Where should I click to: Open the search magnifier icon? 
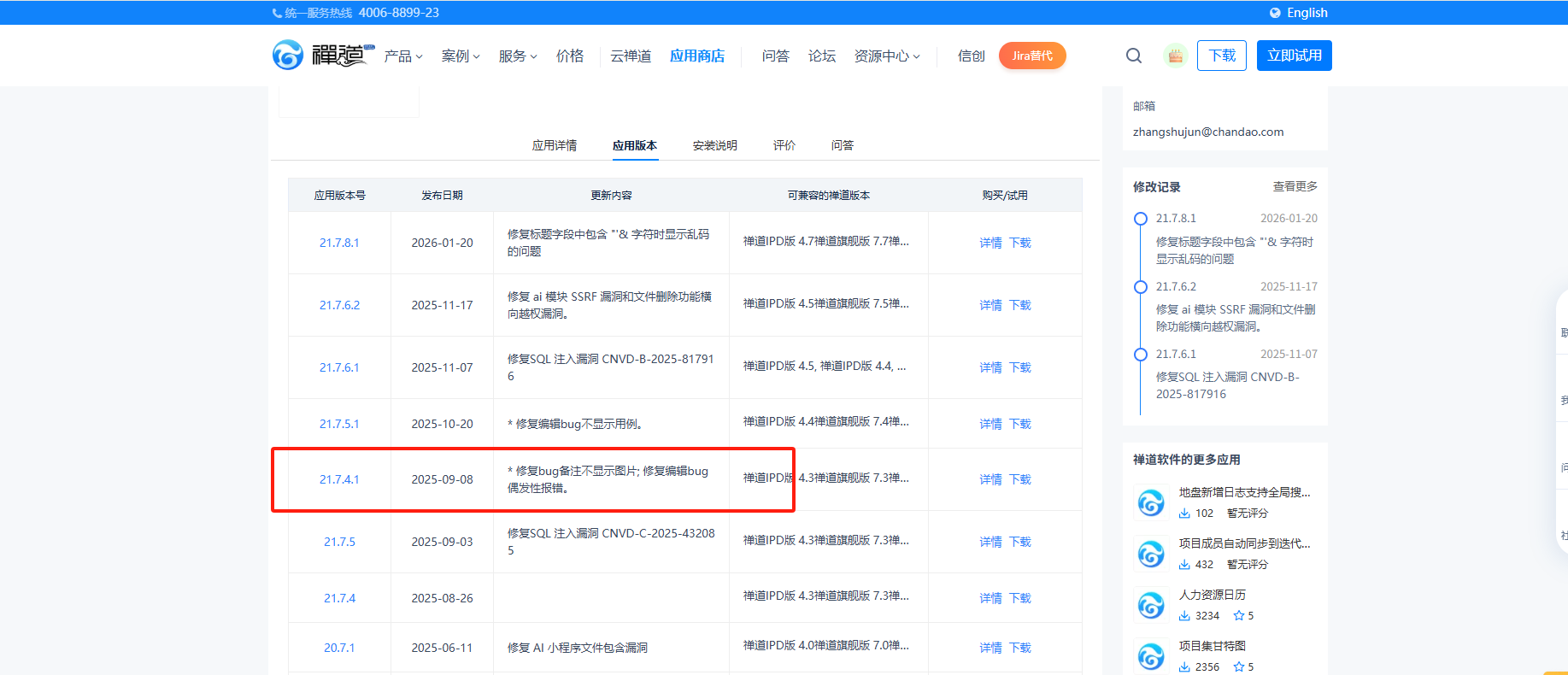tap(1134, 56)
